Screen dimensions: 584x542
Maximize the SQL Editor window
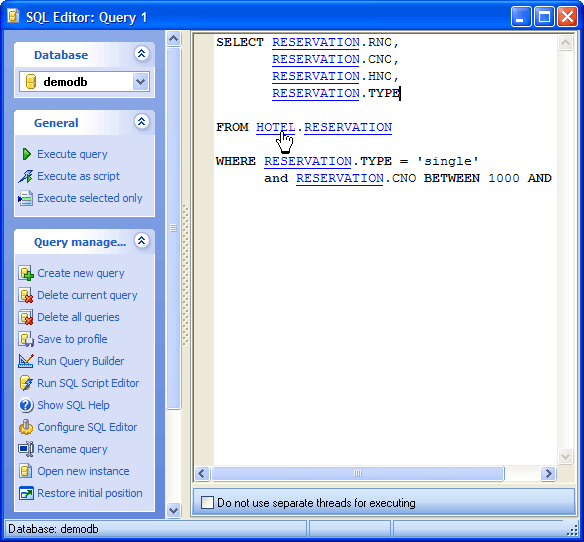pos(544,17)
